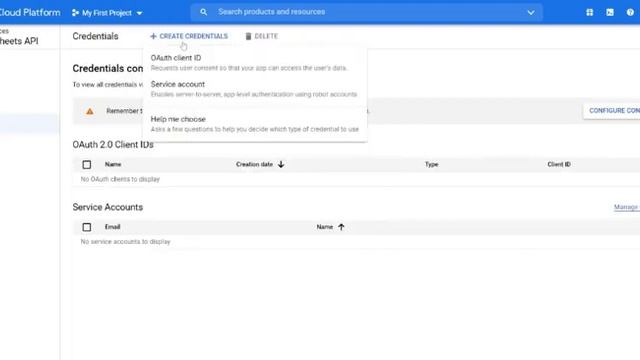Click the OAuth table Name column header
This screenshot has height=360, width=640.
113,164
